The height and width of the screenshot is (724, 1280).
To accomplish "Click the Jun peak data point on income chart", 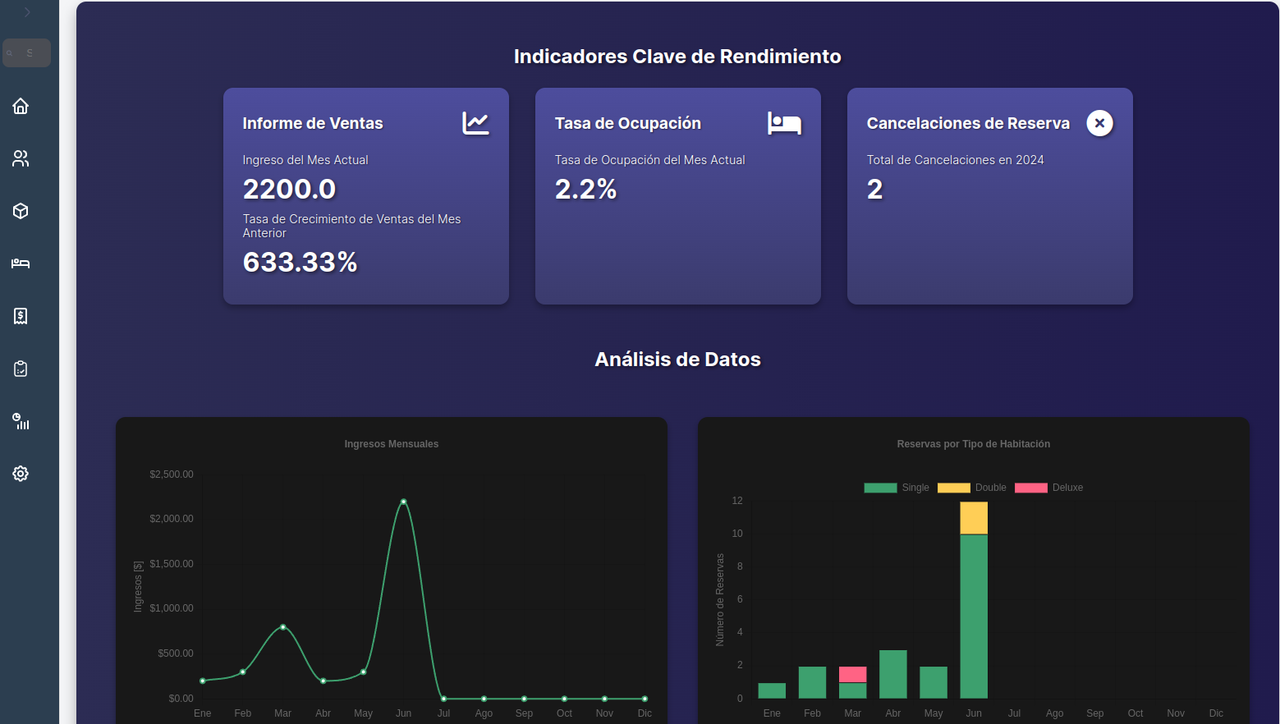I will point(403,502).
